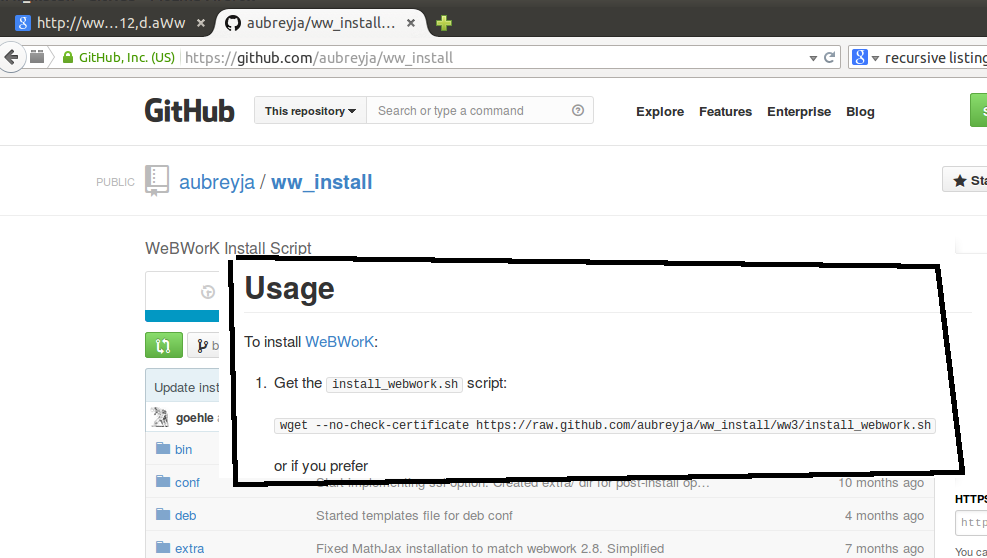Focus the address bar showing github.com/aubreyja/ww_install
The image size is (987, 558).
(x=491, y=57)
